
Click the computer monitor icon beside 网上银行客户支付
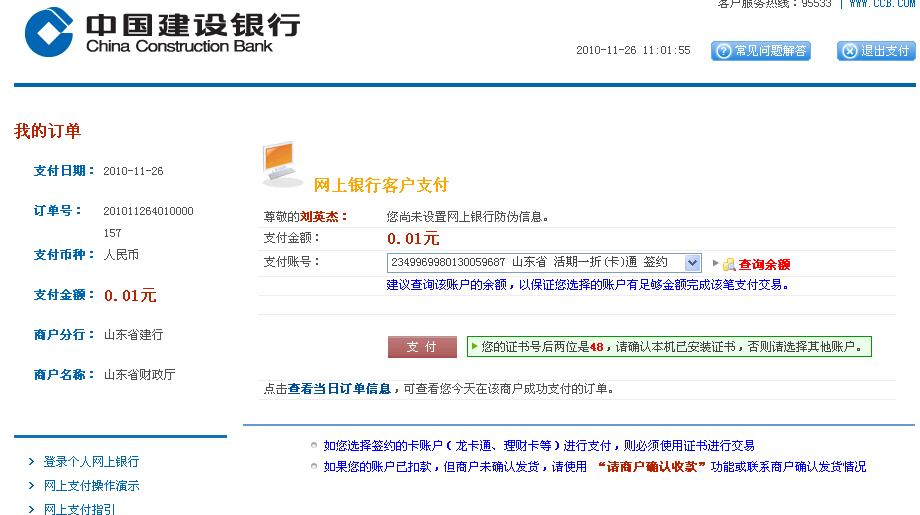tap(282, 164)
